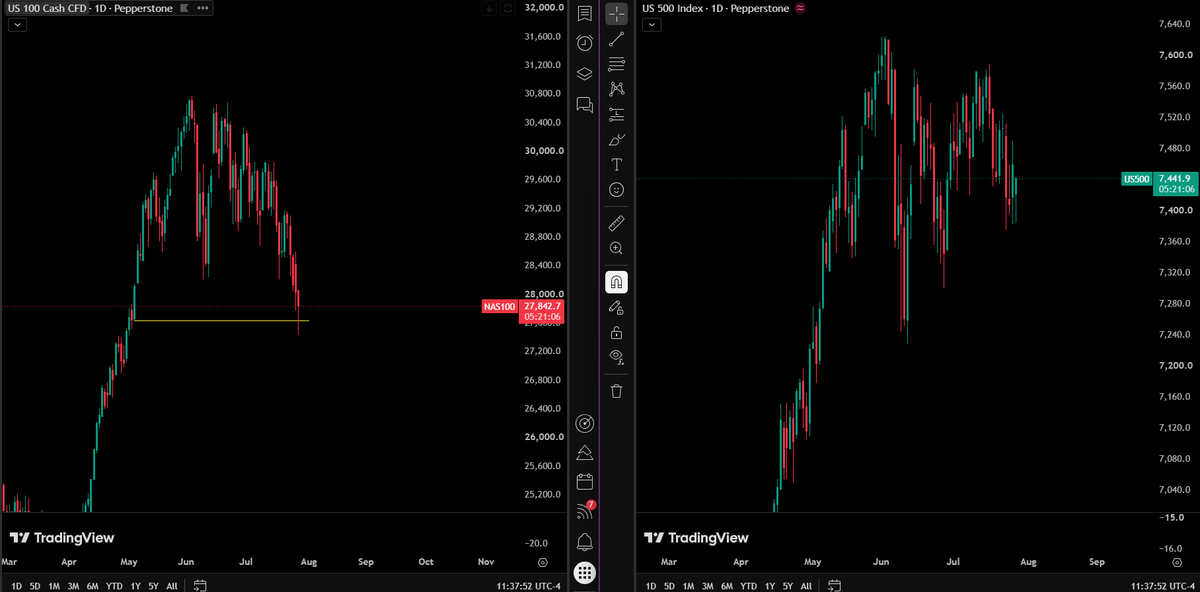This screenshot has width=1200, height=592.
Task: Click the NAS100 price label 27,842.7
Action: point(542,306)
